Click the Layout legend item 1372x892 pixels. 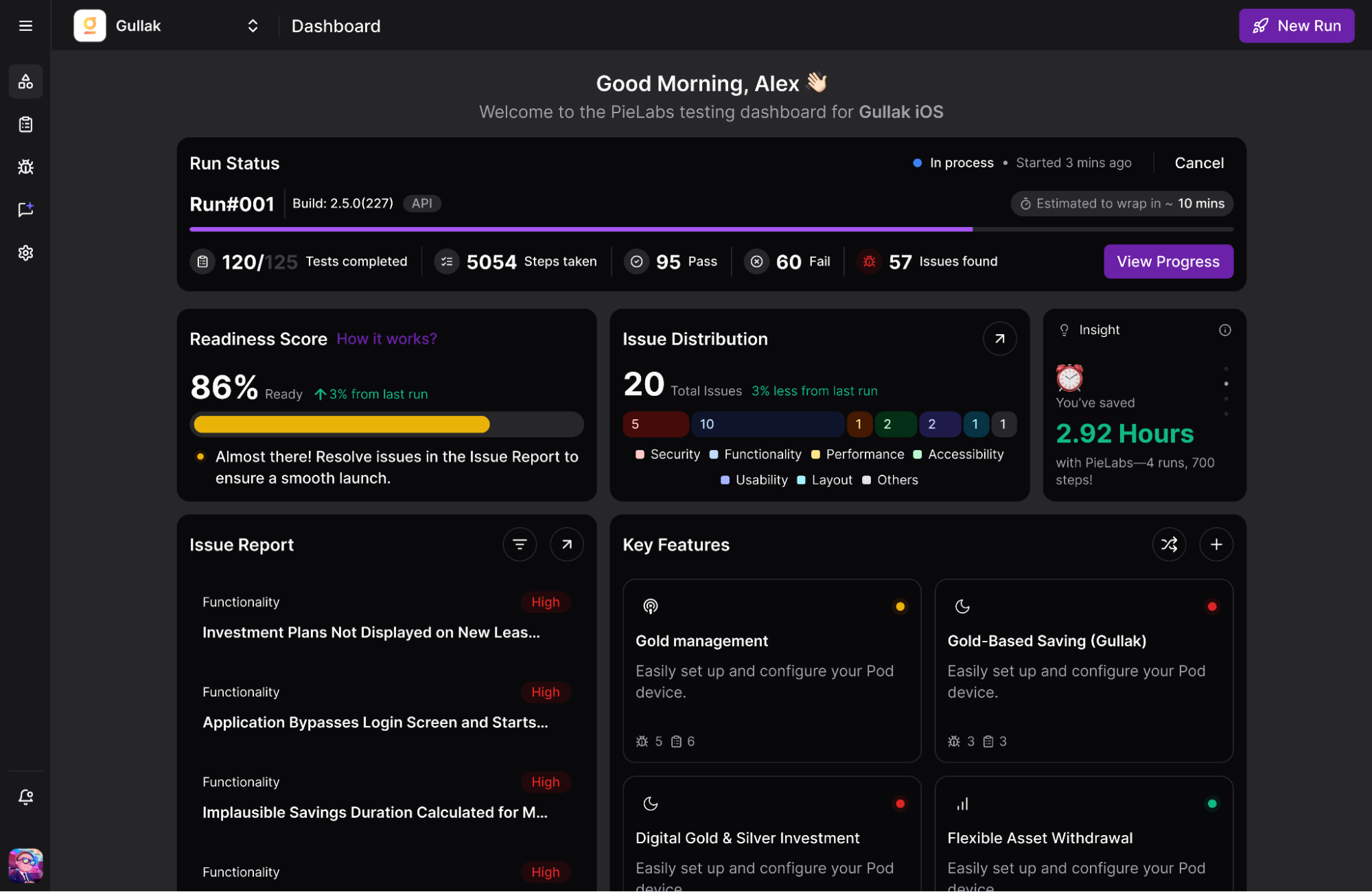(824, 480)
